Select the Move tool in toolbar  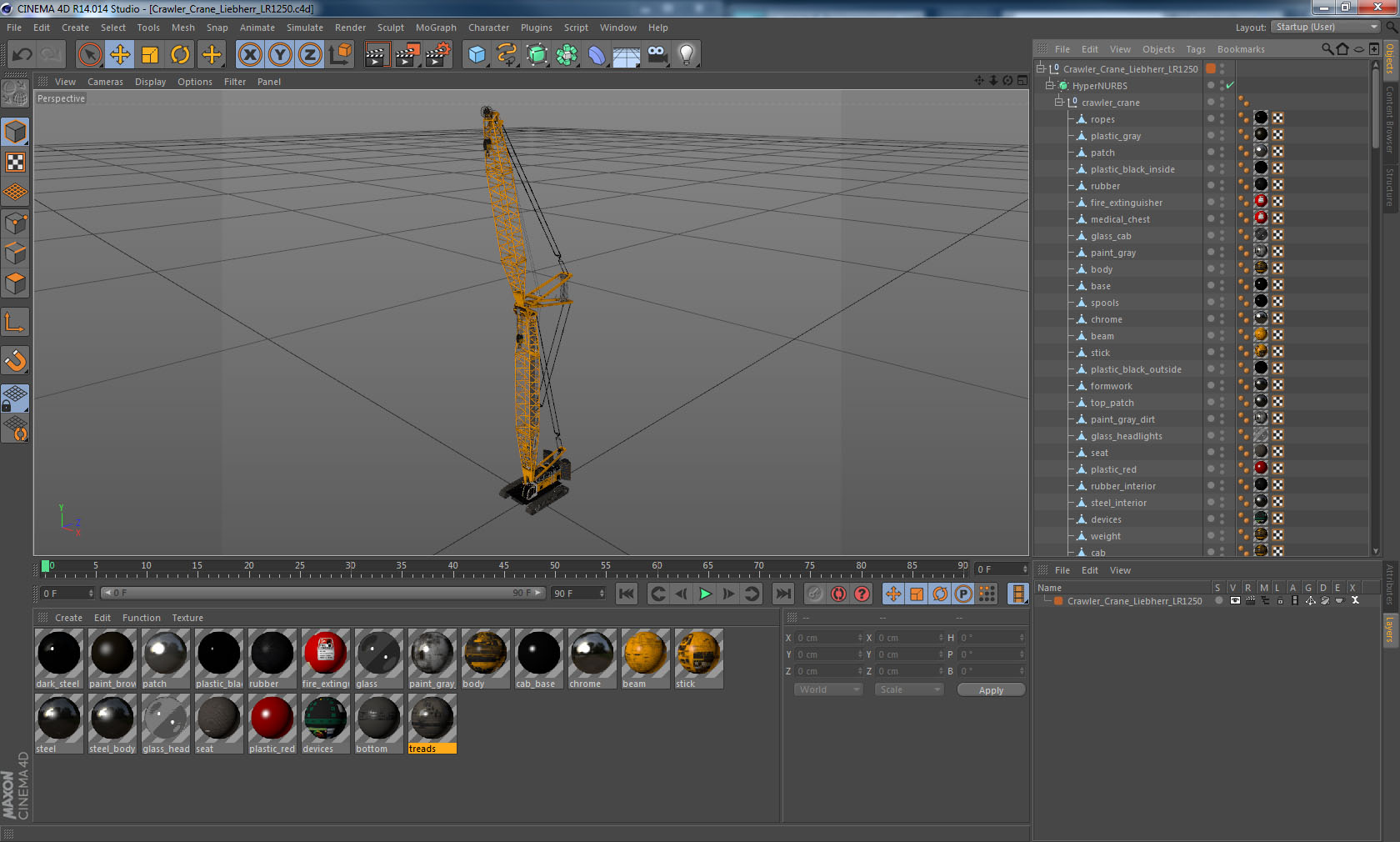pyautogui.click(x=120, y=55)
